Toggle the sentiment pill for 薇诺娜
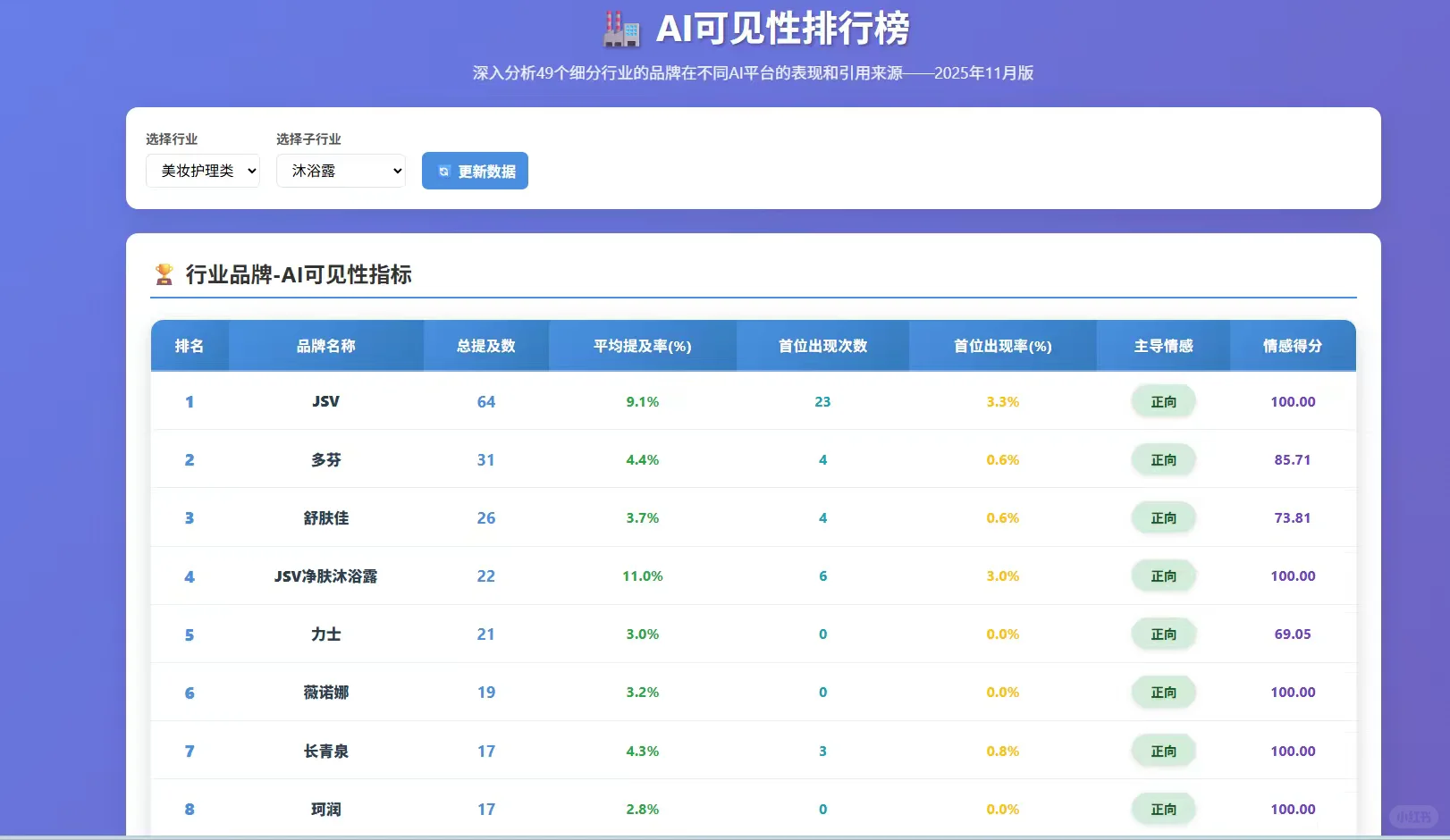This screenshot has width=1450, height=840. pos(1163,692)
